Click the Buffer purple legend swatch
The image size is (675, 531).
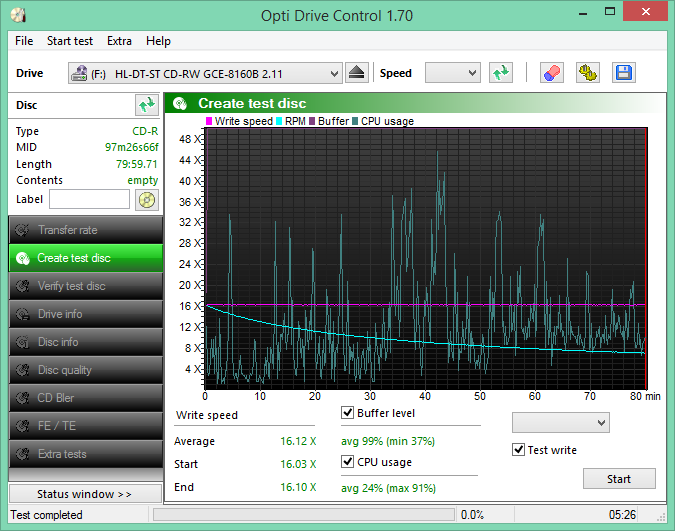[312, 121]
